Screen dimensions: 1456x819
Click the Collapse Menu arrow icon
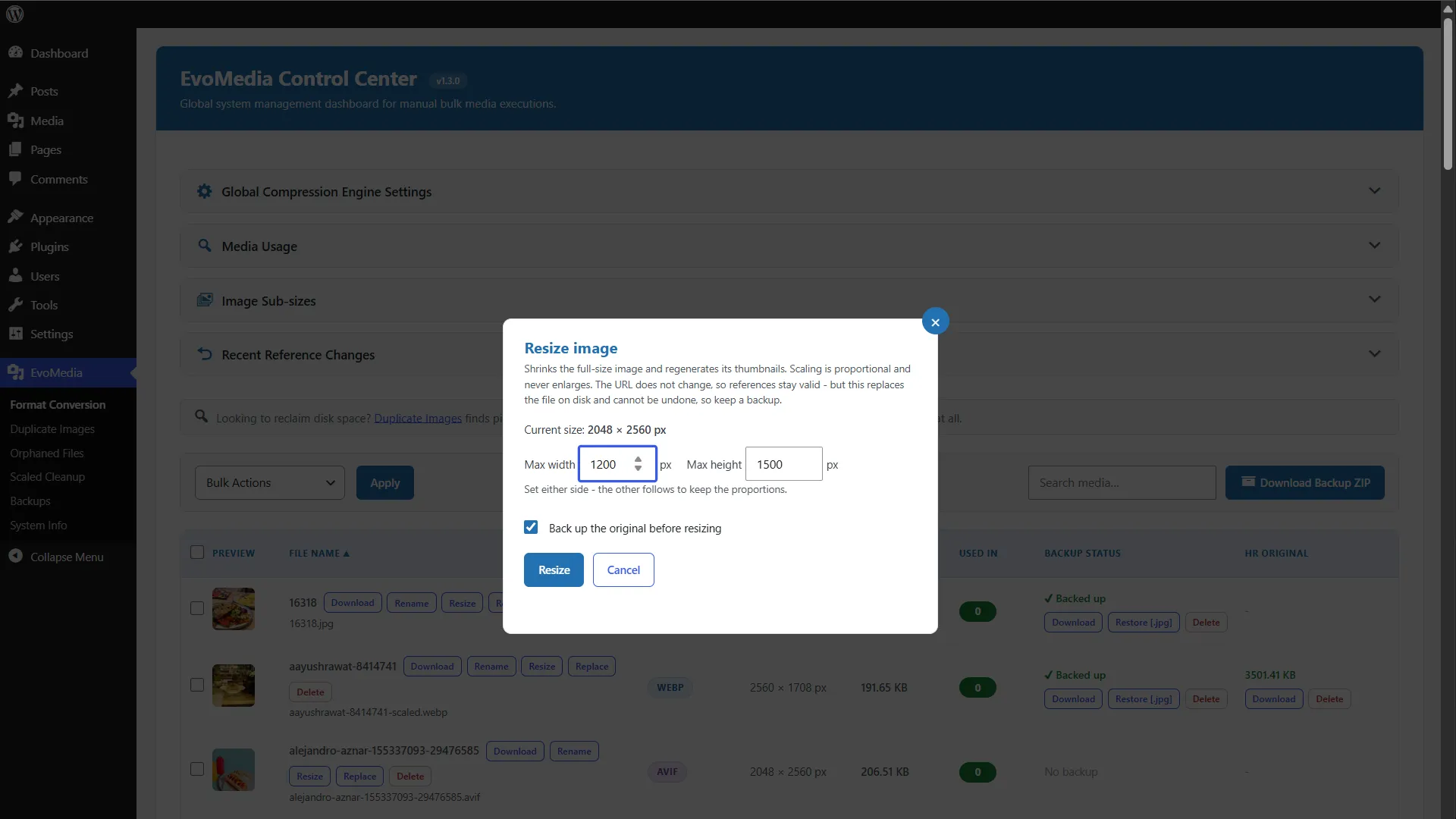click(x=15, y=556)
